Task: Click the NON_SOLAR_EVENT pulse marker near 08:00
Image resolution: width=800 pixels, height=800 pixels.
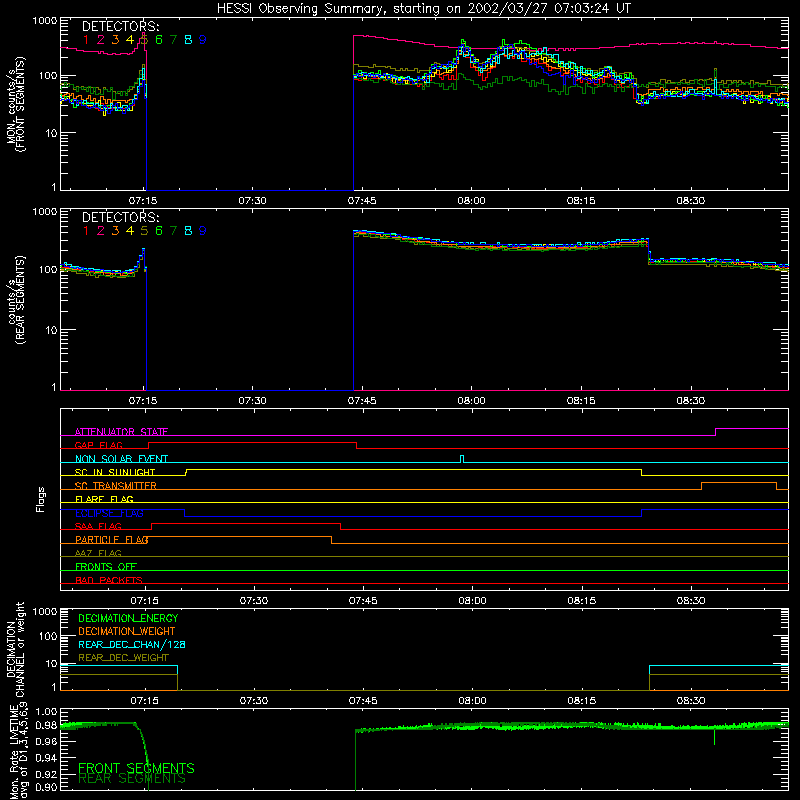Action: coord(462,459)
